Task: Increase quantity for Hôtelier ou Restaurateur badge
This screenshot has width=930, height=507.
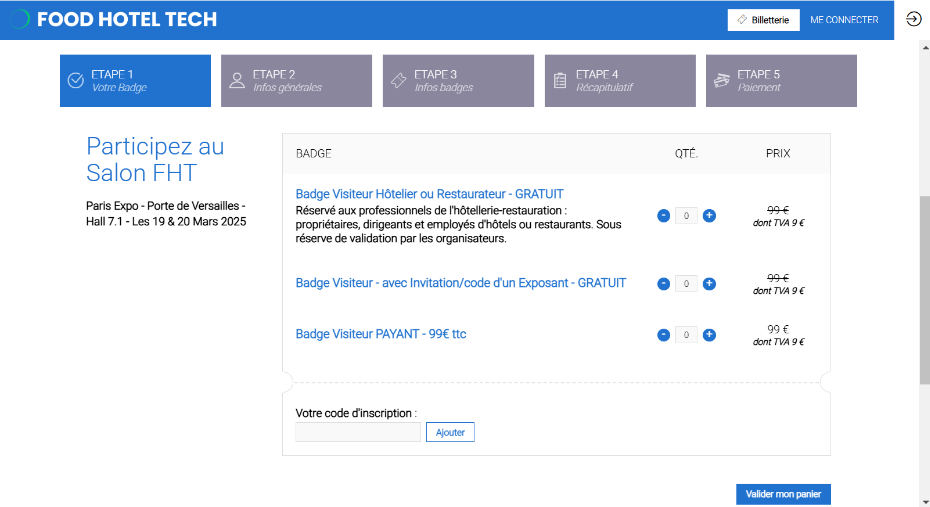Action: [709, 215]
